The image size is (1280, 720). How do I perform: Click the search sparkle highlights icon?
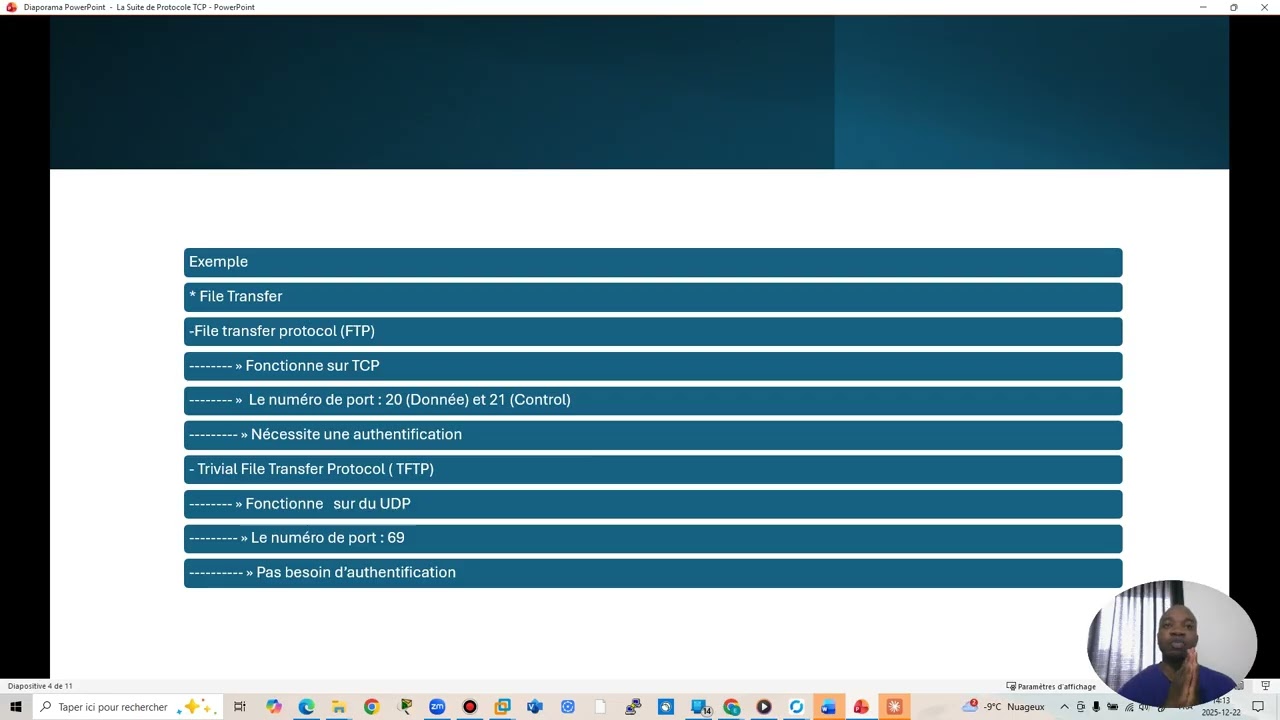point(196,707)
